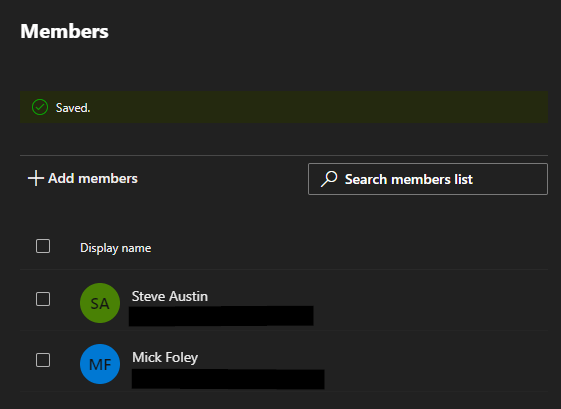
Task: Click the green SA avatar circle
Action: click(100, 303)
